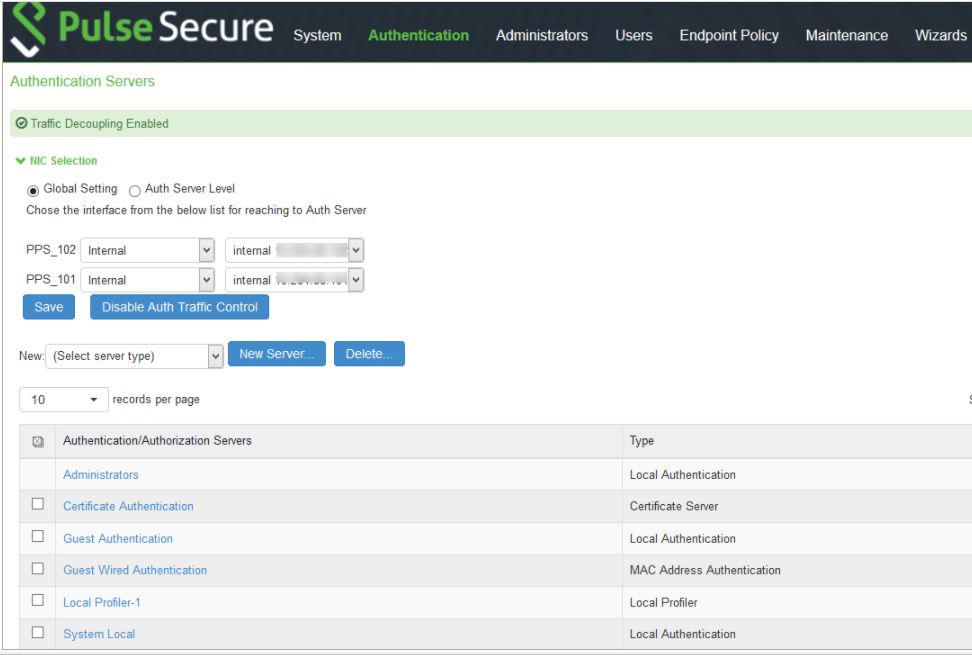Click Disable Auth Traffic Control
972x655 pixels.
coord(179,307)
